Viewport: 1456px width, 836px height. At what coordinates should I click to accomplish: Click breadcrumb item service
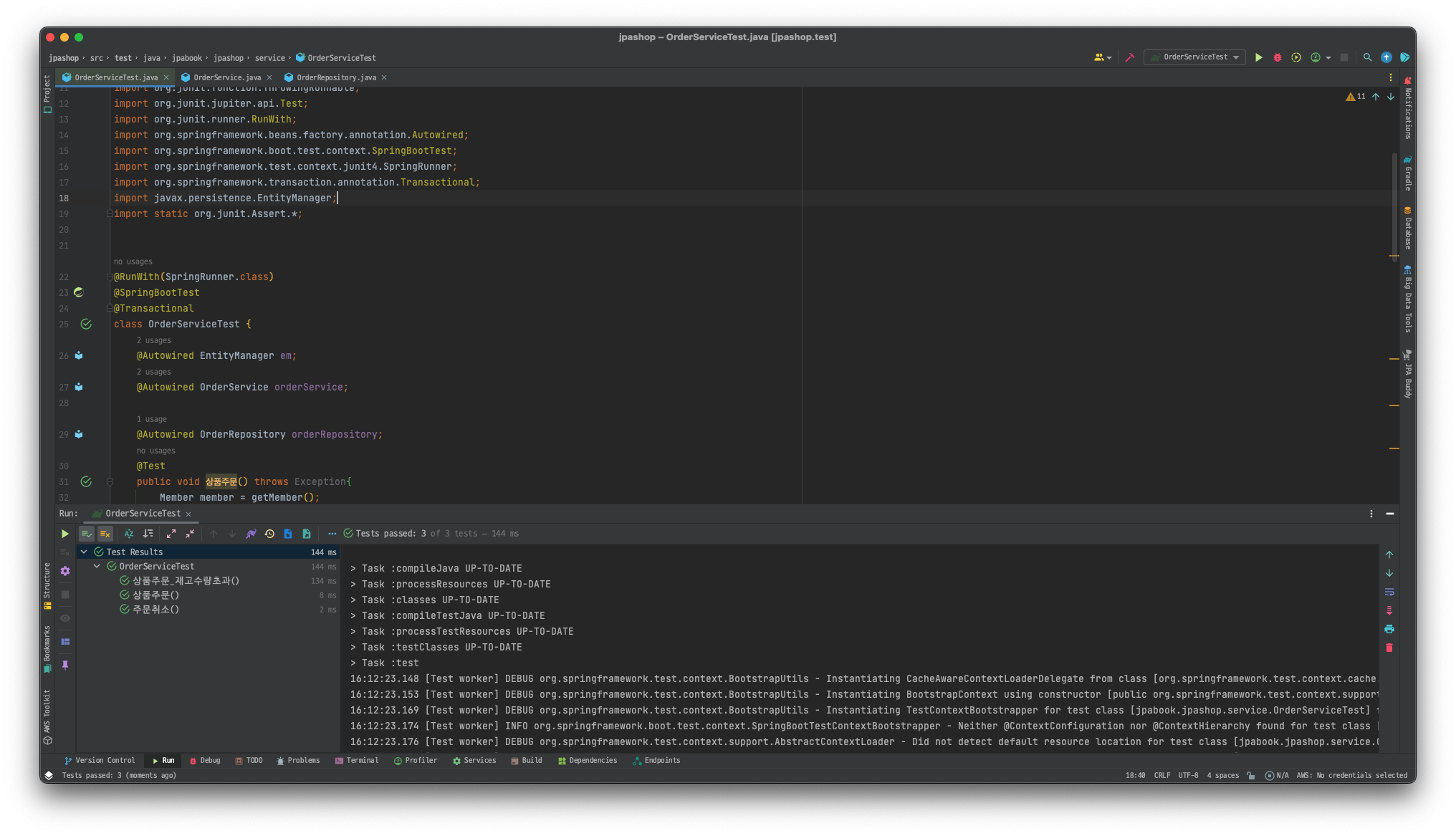click(269, 58)
